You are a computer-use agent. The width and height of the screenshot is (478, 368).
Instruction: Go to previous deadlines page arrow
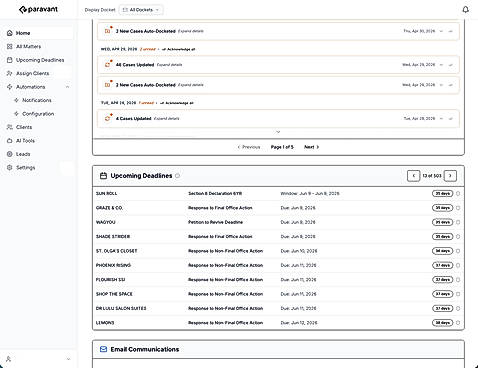point(413,176)
